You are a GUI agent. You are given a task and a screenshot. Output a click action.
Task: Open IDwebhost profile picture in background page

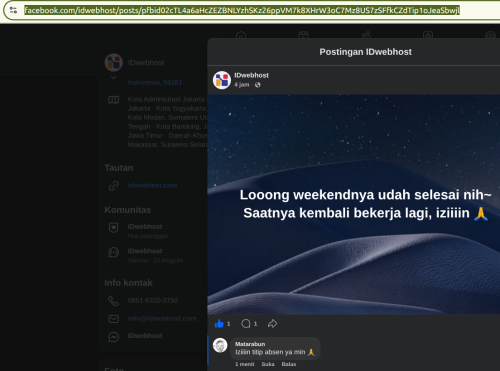114,62
